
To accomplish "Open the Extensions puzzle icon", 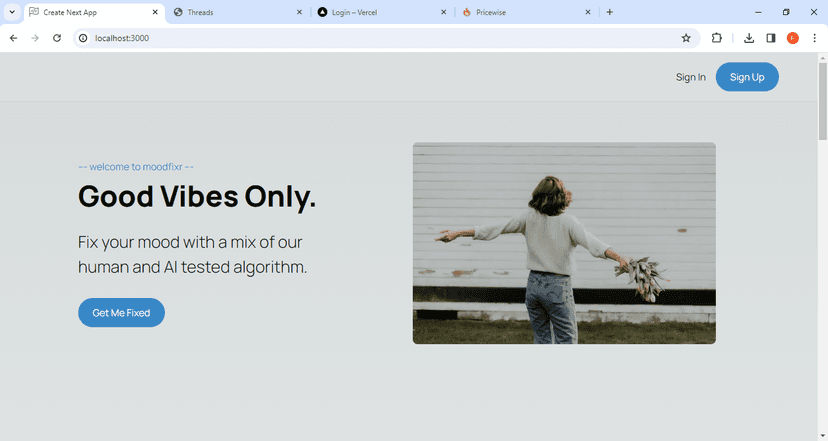I will pyautogui.click(x=717, y=38).
